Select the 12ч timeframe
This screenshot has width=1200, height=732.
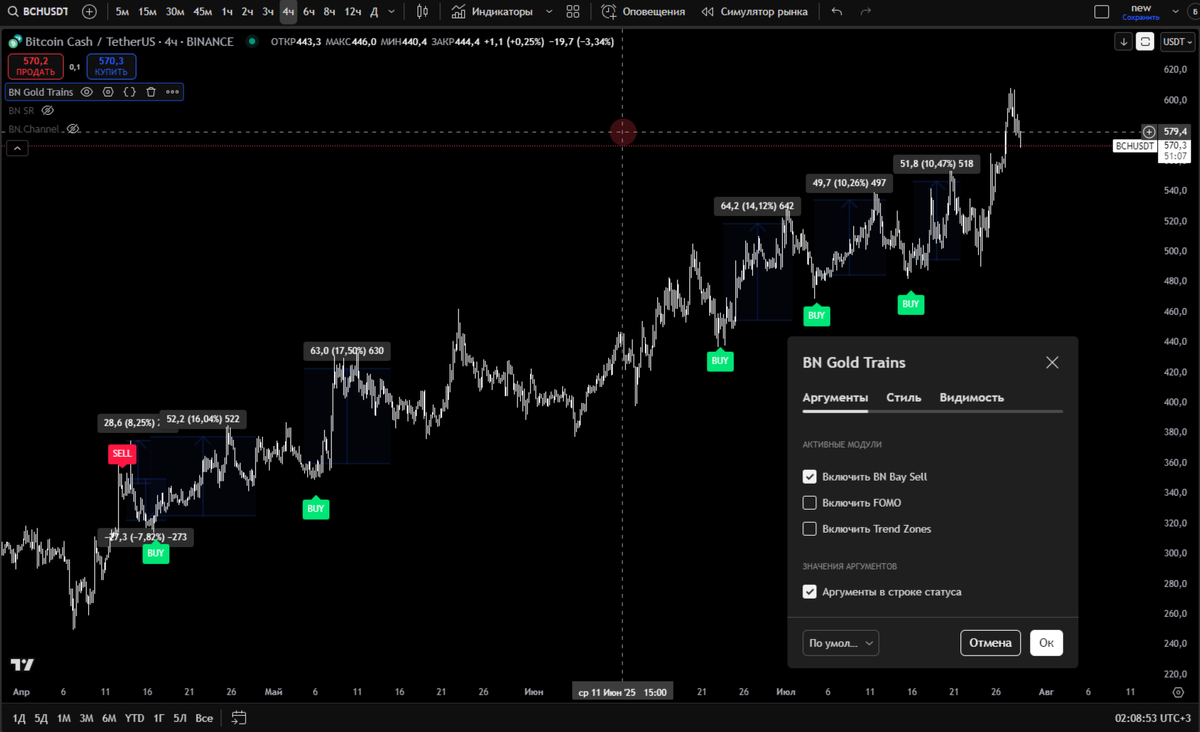(353, 12)
